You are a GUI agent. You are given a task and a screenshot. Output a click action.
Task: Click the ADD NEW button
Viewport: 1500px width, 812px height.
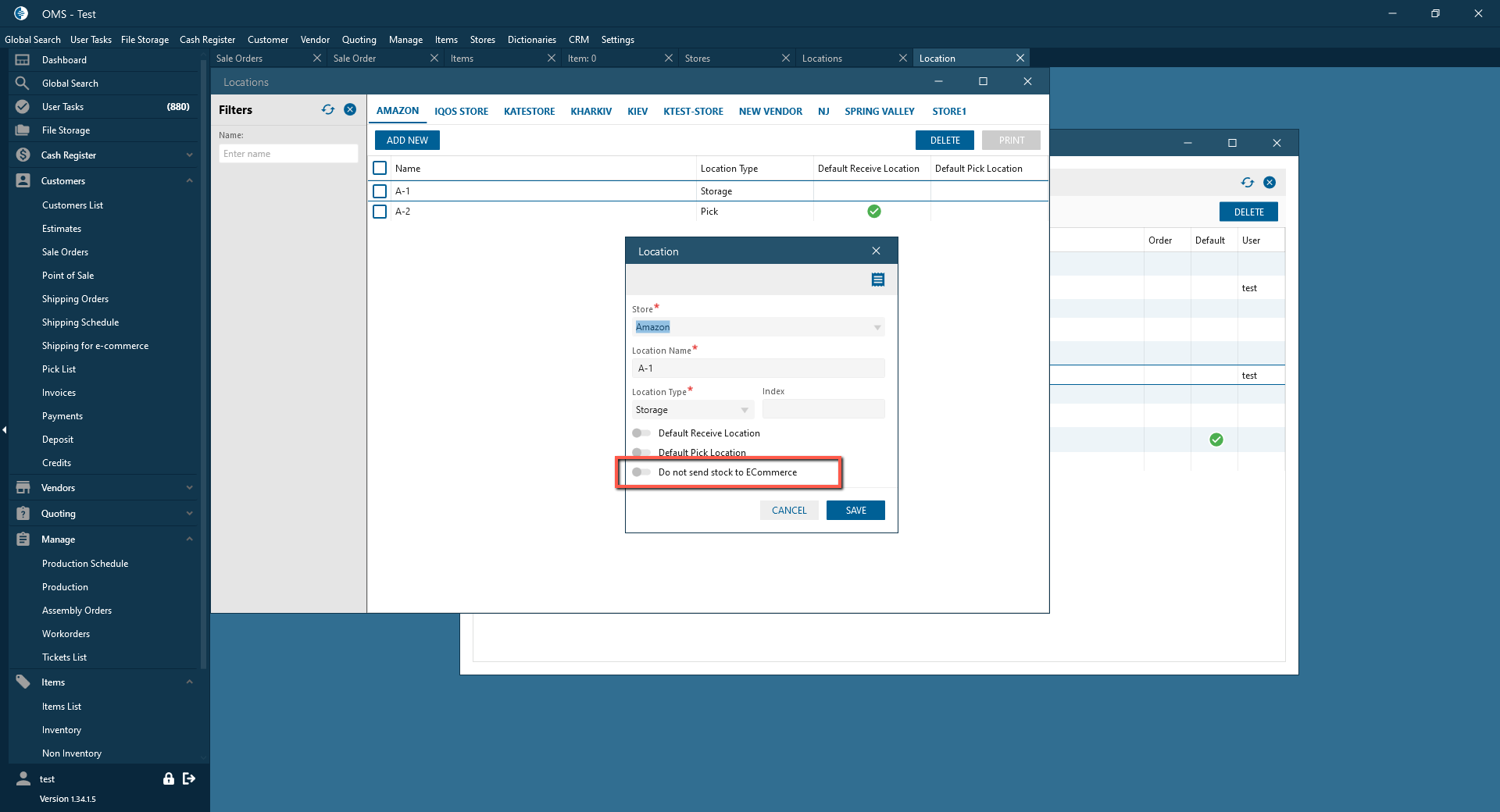click(x=407, y=141)
